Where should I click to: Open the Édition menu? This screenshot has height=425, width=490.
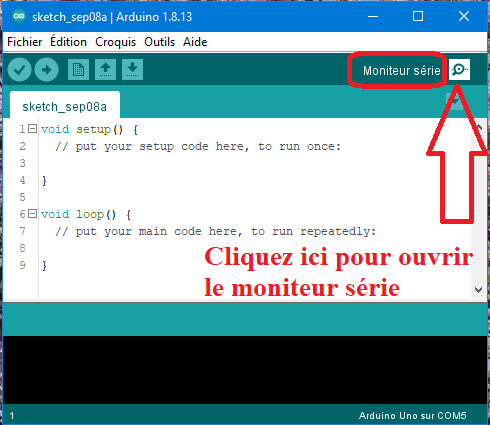[x=68, y=42]
